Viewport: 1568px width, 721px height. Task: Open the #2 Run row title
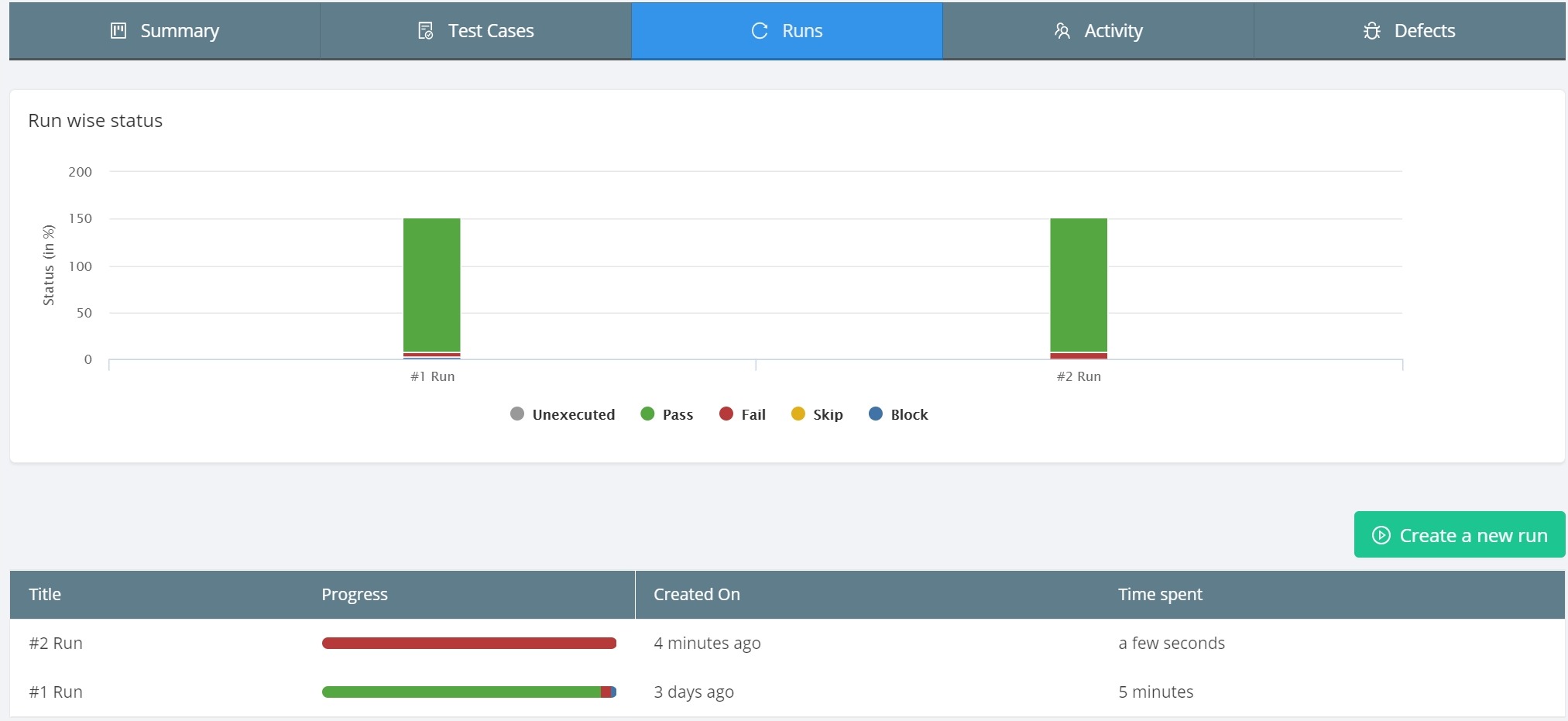(56, 644)
